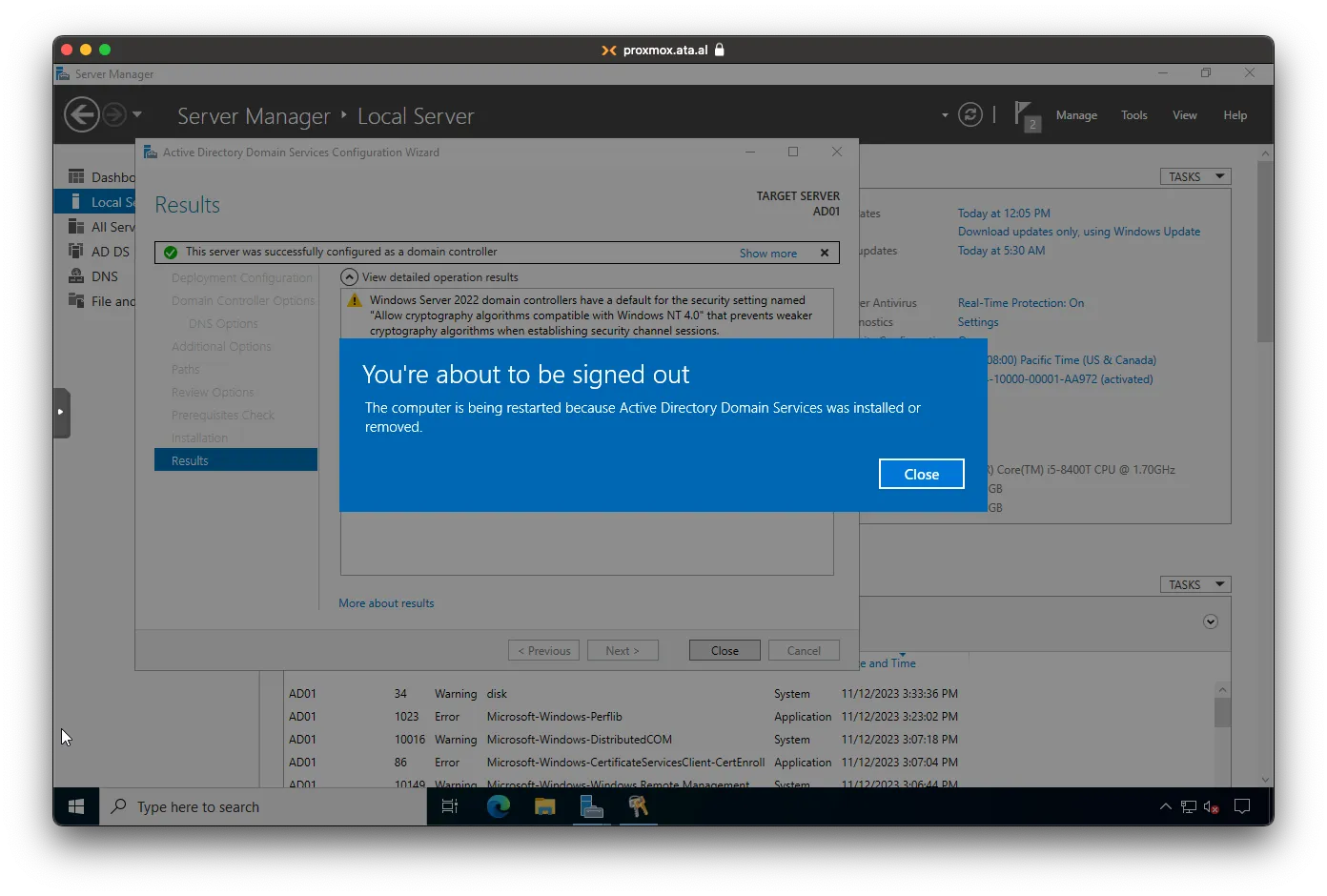1327x896 pixels.
Task: Launch Microsoft Edge from the taskbar
Action: [498, 806]
